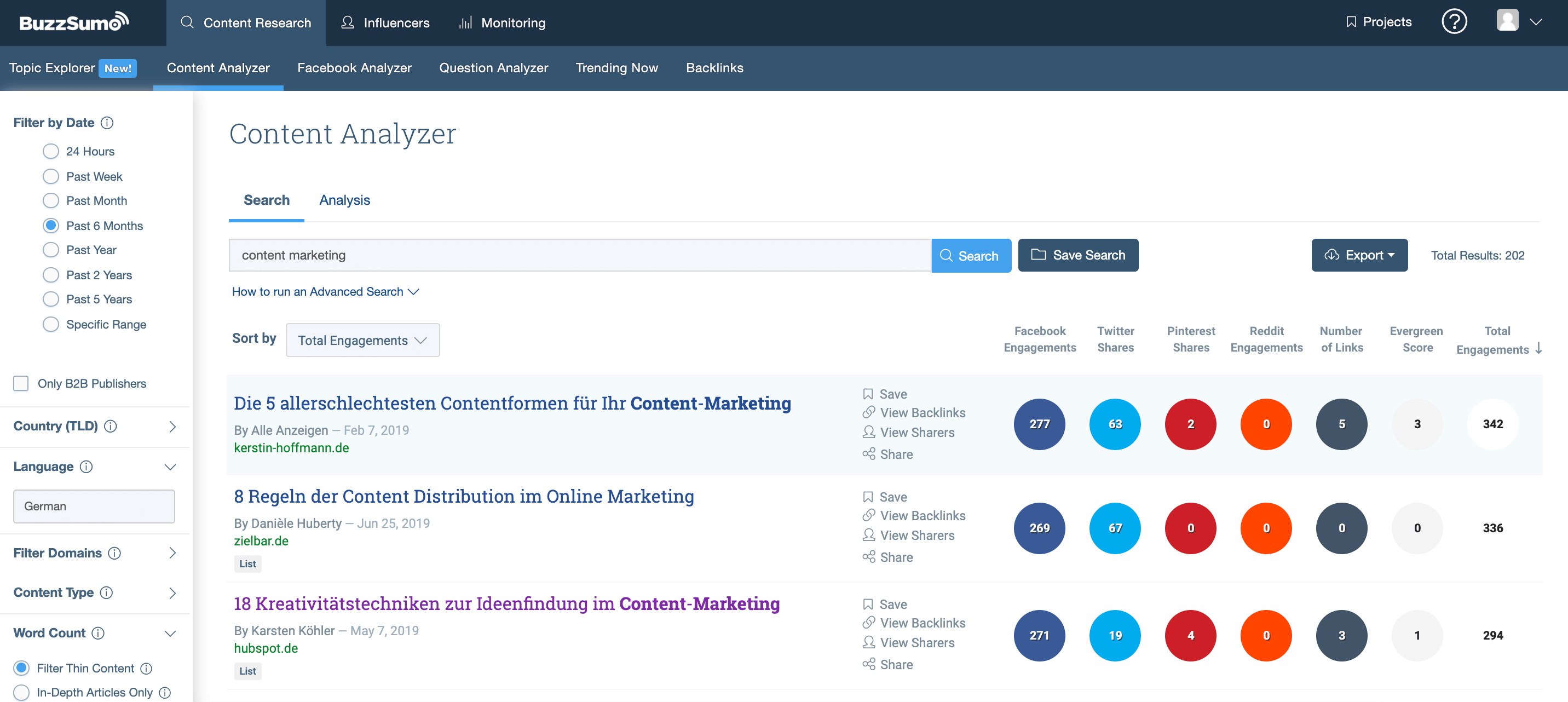
Task: Open the Monitoring menu
Action: pyautogui.click(x=501, y=23)
